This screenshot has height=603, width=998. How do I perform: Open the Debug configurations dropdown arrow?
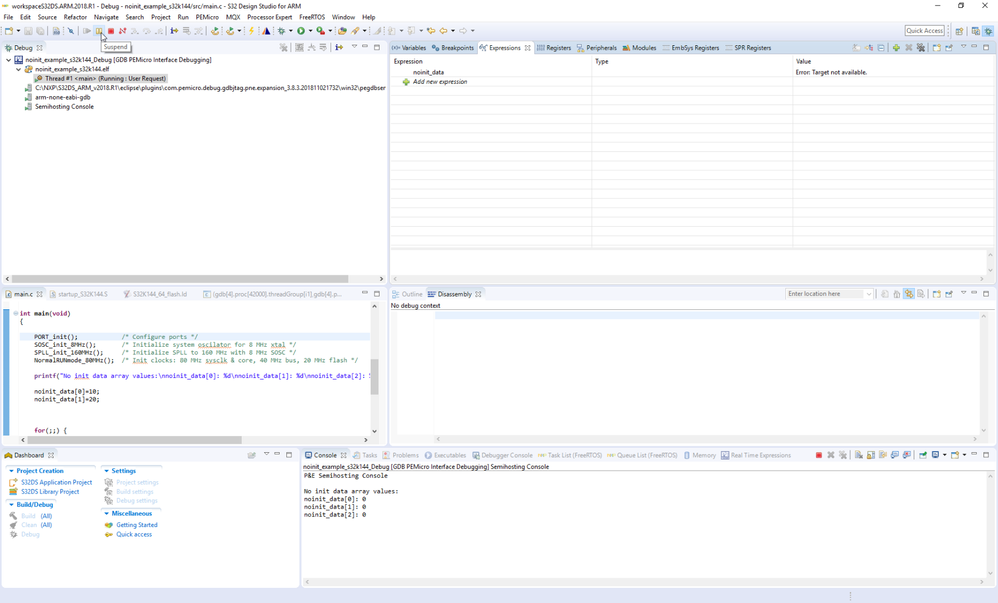point(291,31)
